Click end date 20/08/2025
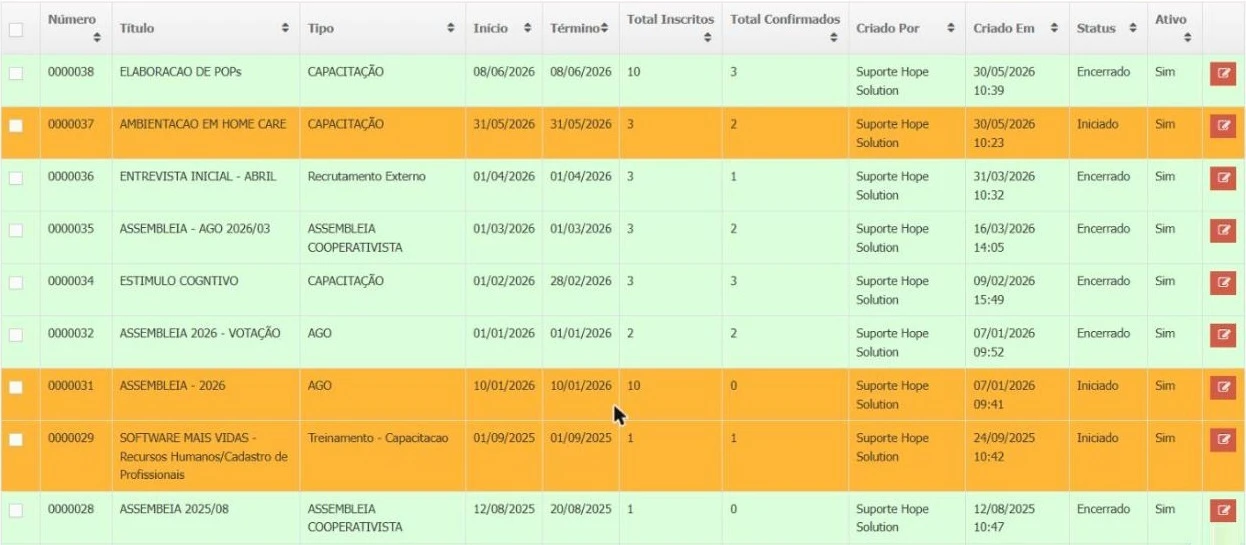This screenshot has height=545, width=1246. click(581, 509)
